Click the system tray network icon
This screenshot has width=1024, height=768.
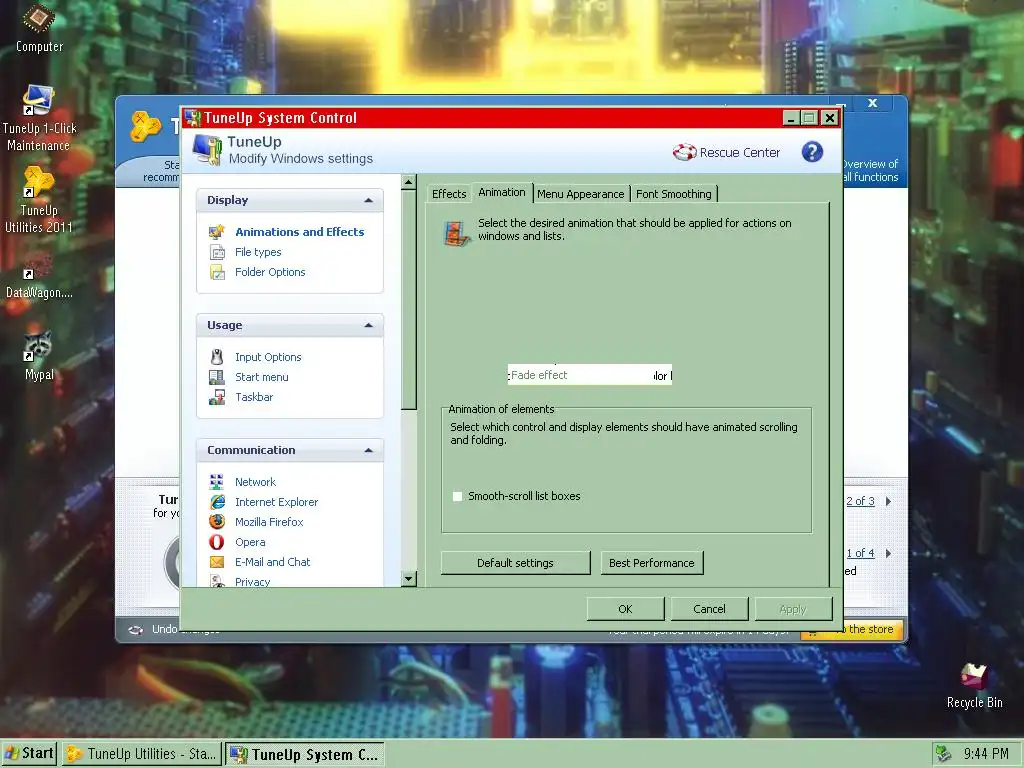click(943, 754)
